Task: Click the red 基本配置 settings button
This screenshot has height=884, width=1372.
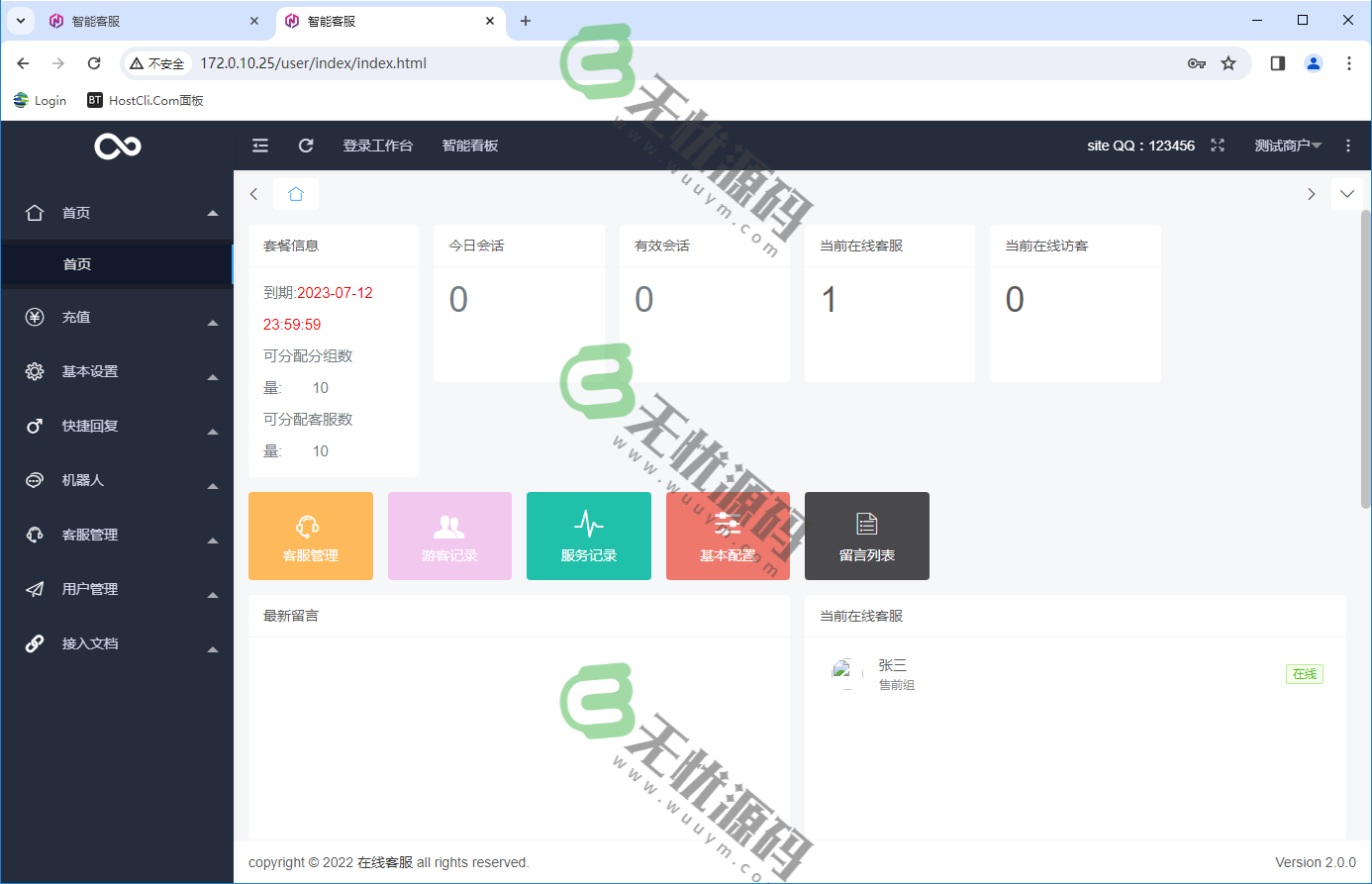Action: pos(728,536)
